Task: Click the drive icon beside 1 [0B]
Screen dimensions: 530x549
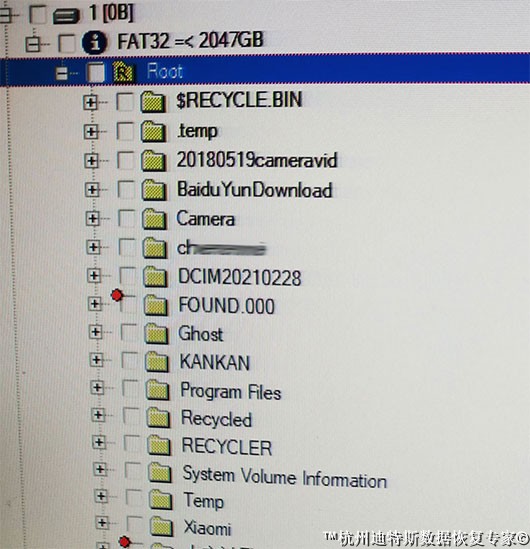Action: tap(66, 16)
